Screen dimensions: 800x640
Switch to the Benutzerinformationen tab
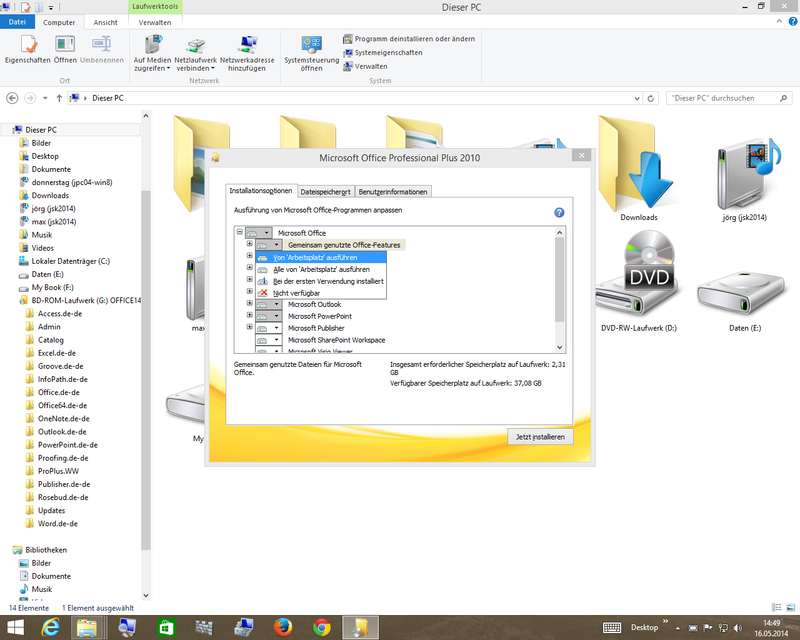click(x=393, y=191)
